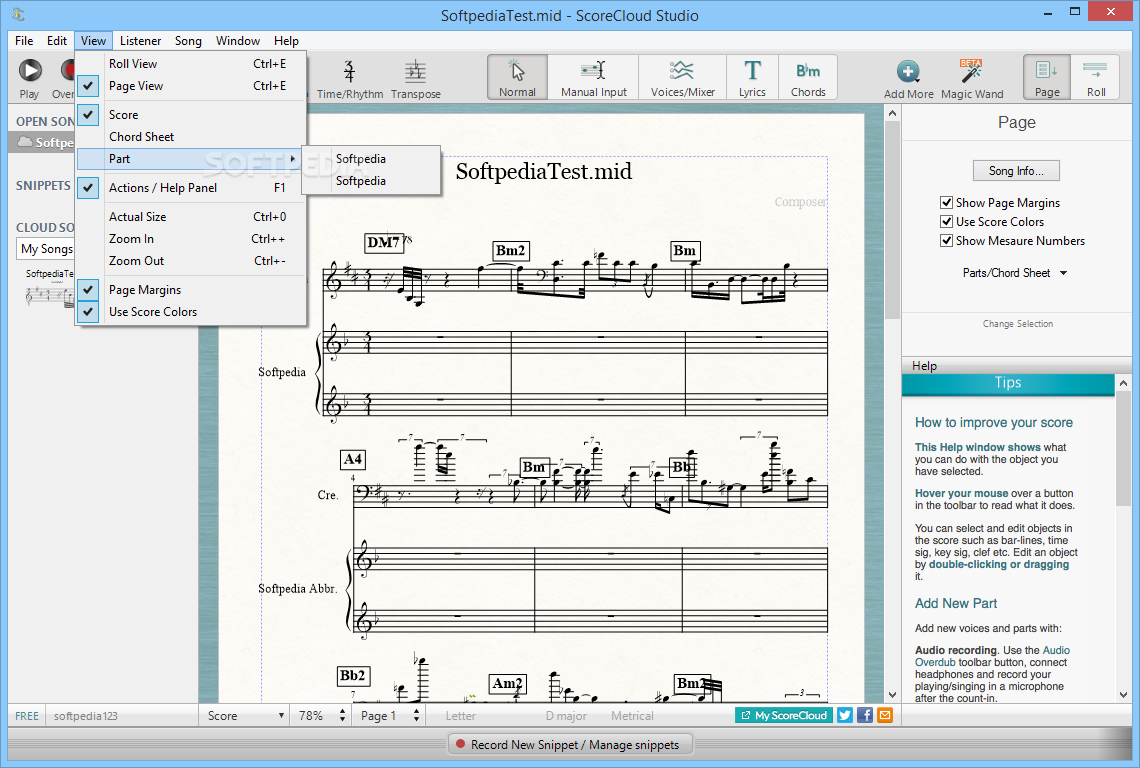Click the Tips tab in Help panel
This screenshot has width=1140, height=768.
coord(1008,383)
